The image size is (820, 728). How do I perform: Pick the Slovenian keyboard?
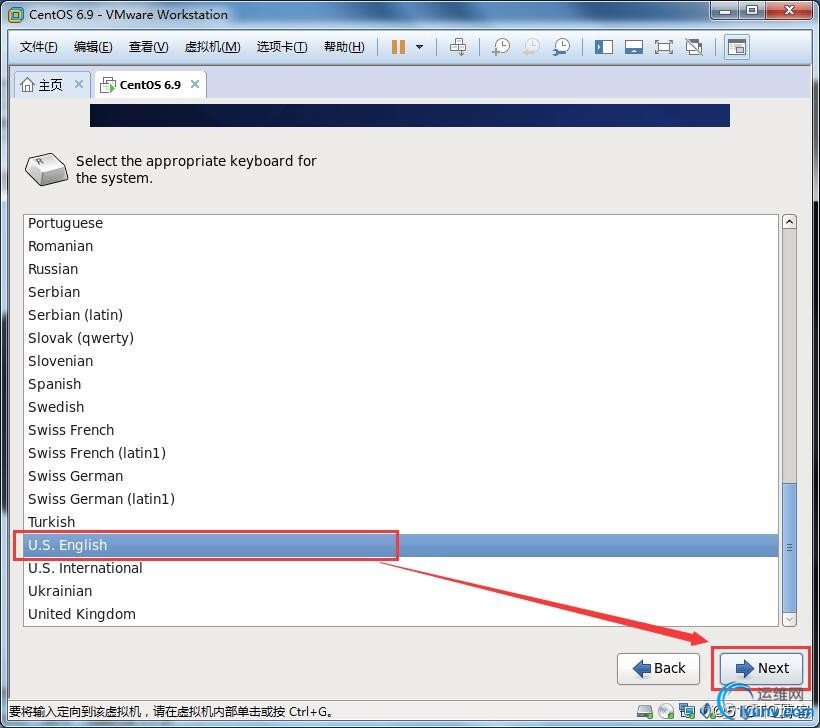pos(401,361)
